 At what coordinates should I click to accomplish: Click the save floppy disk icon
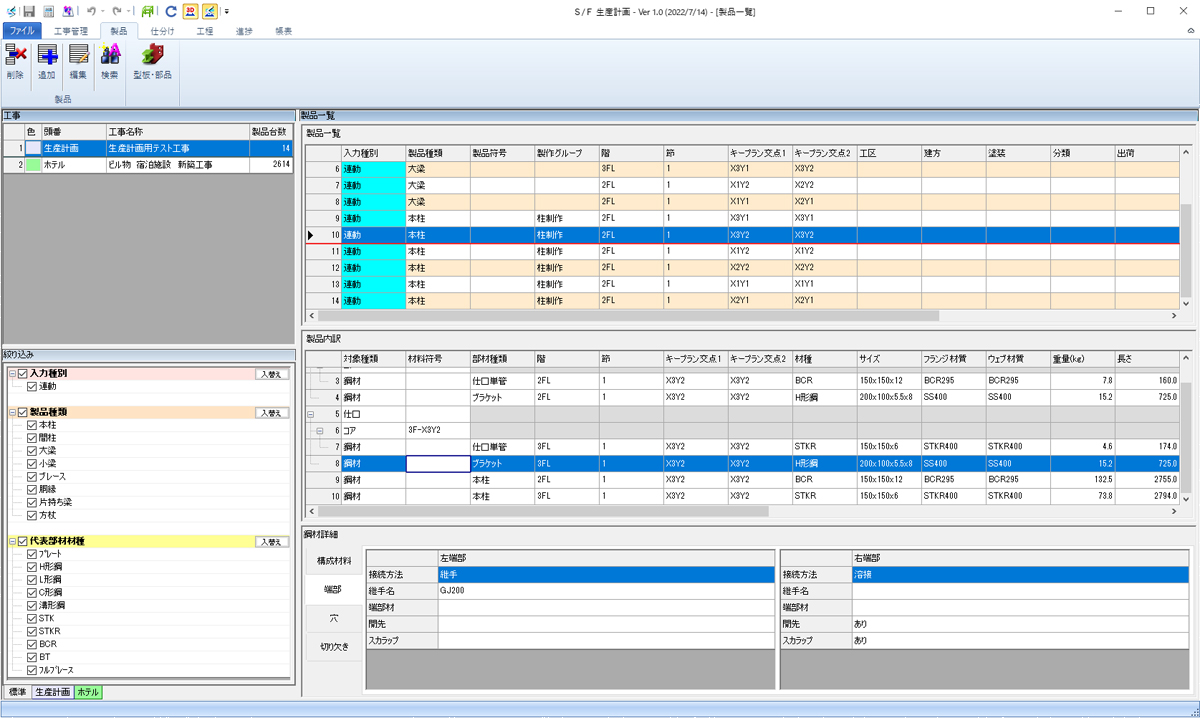tap(29, 11)
